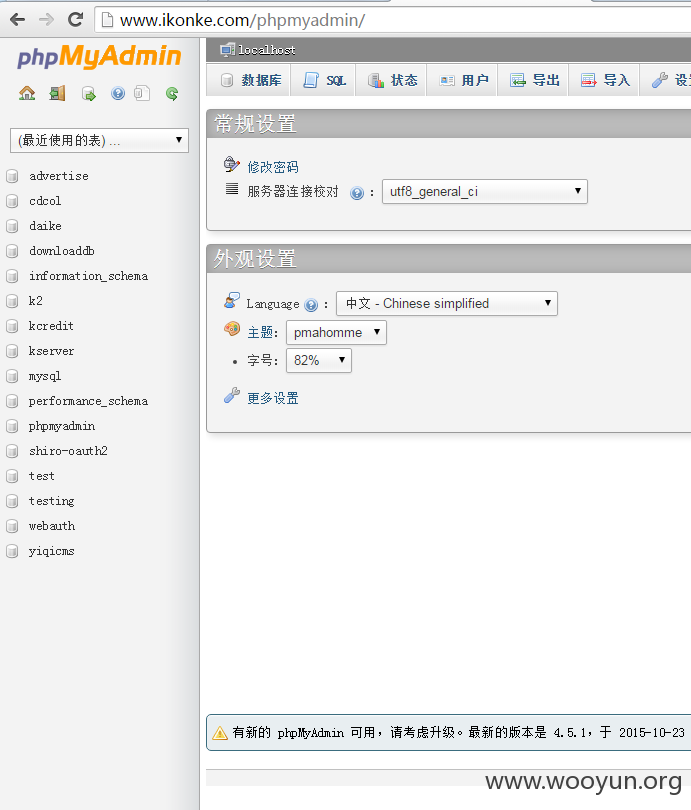691x810 pixels.
Task: Click the log out door icon
Action: (x=57, y=94)
